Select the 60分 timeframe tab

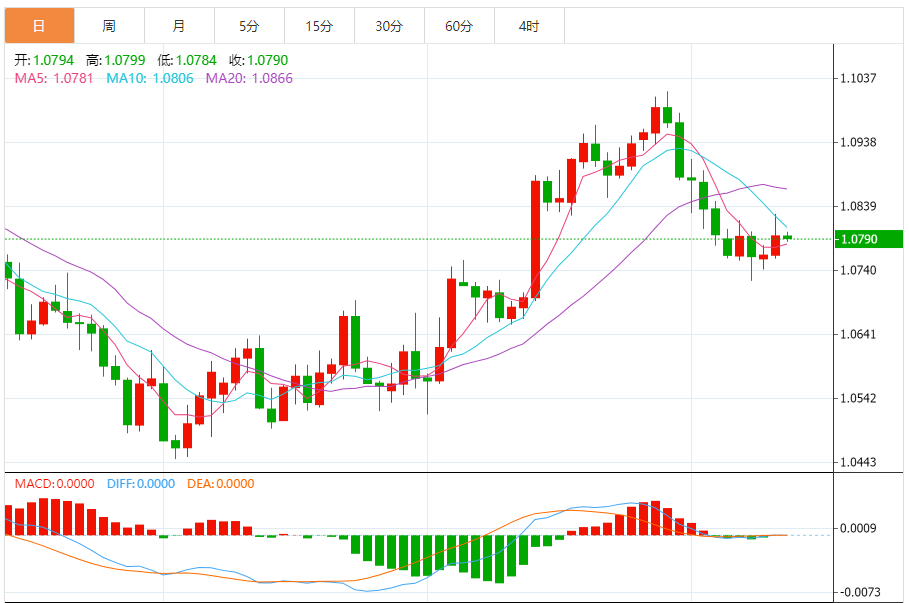(x=460, y=26)
